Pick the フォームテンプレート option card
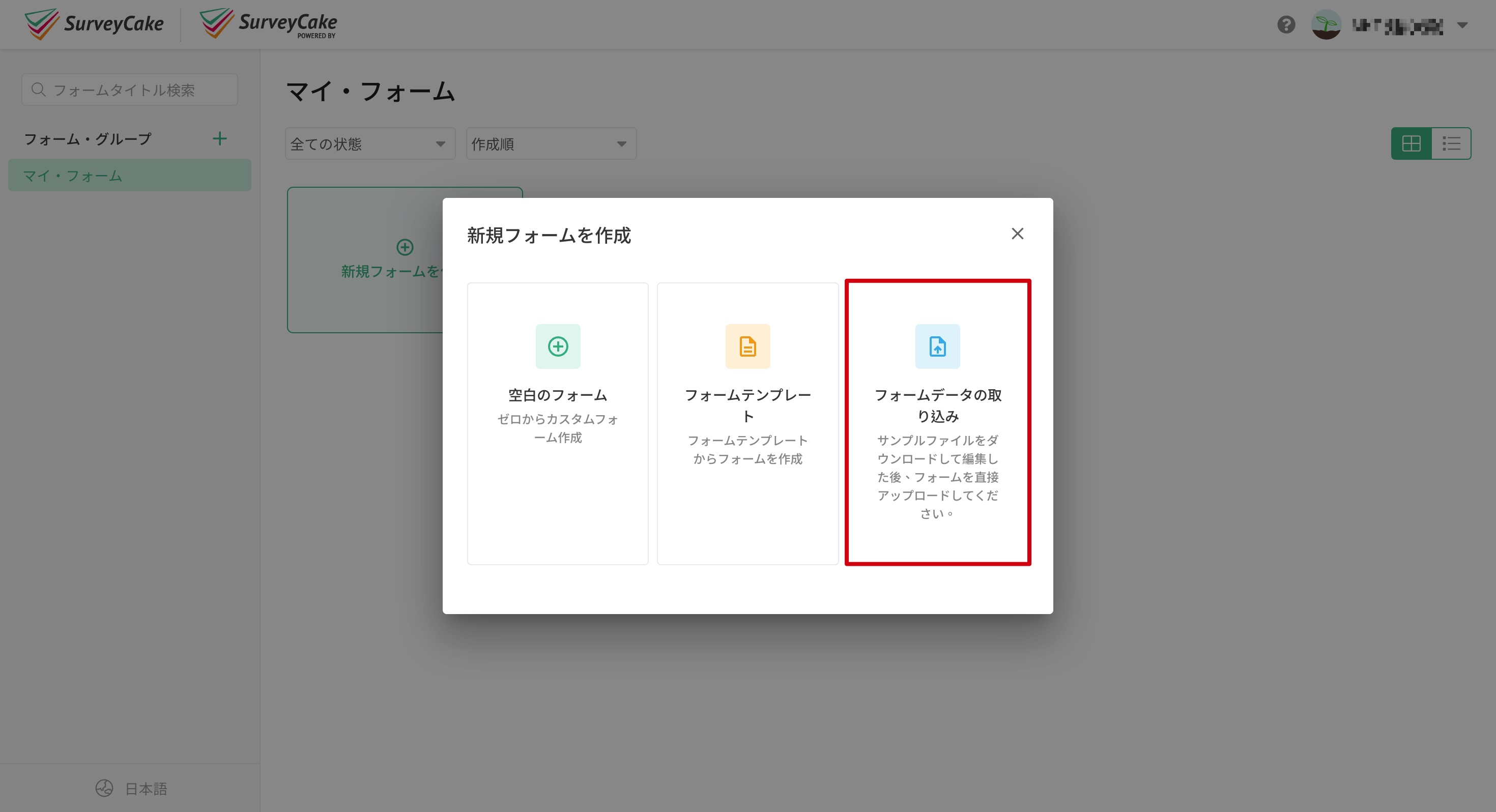This screenshot has height=812, width=1496. pos(747,423)
